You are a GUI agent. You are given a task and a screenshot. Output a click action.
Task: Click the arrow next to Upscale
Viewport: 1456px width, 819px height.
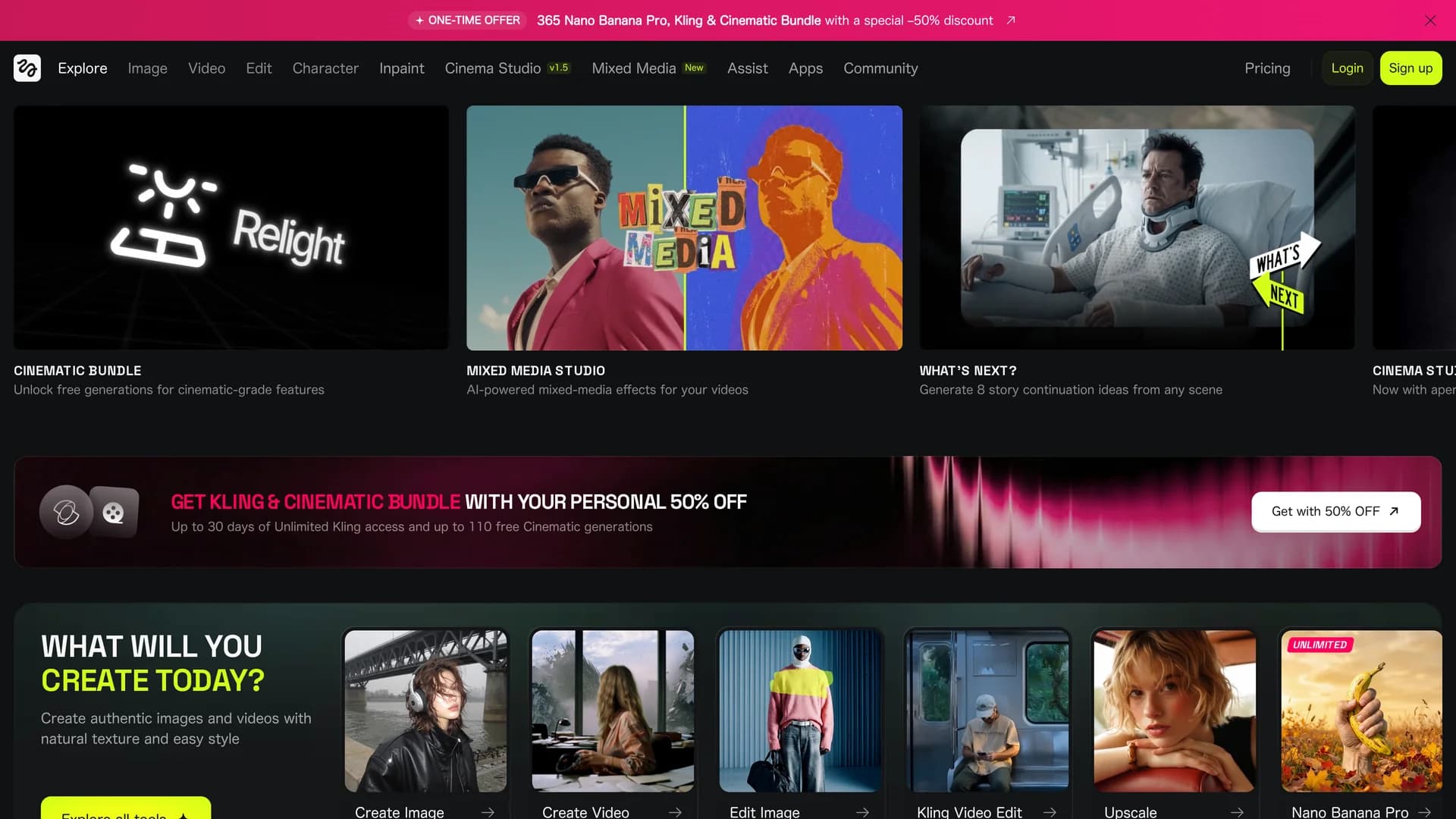click(1237, 812)
